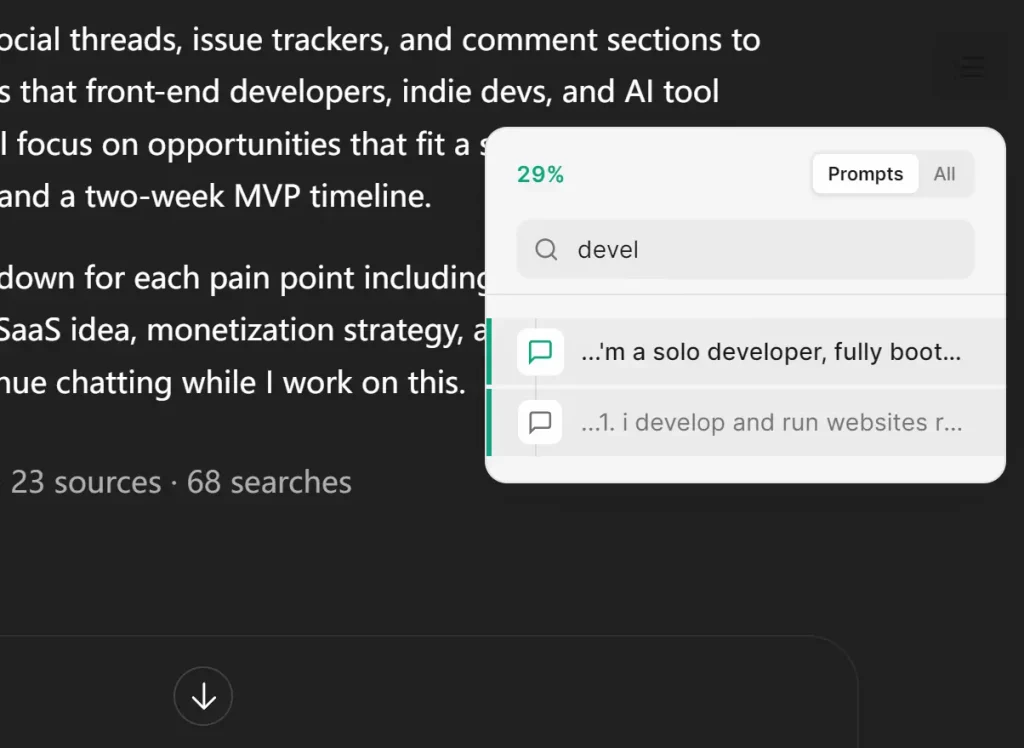Click chat icon beside websites result
Viewport: 1024px width, 748px height.
[x=540, y=422]
